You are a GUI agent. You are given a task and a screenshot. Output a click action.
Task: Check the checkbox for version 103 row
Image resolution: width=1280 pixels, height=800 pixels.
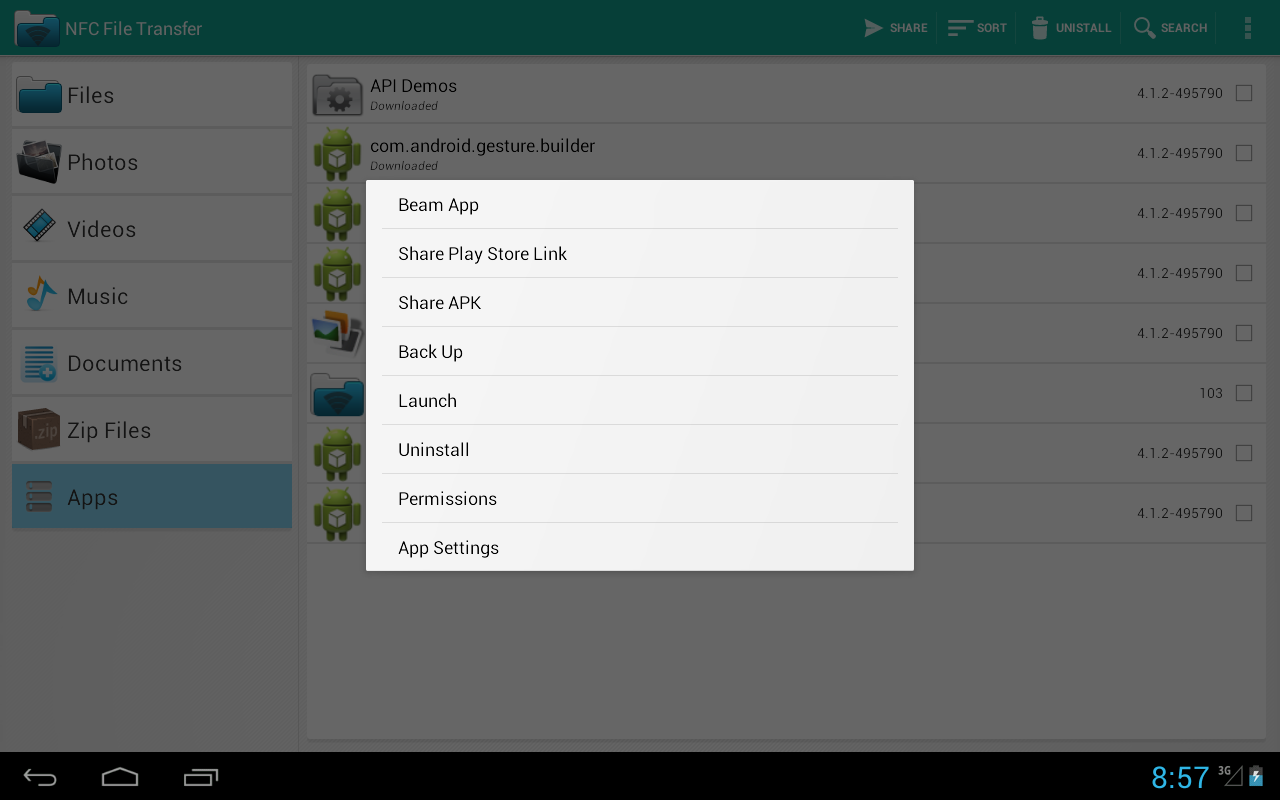[1244, 393]
